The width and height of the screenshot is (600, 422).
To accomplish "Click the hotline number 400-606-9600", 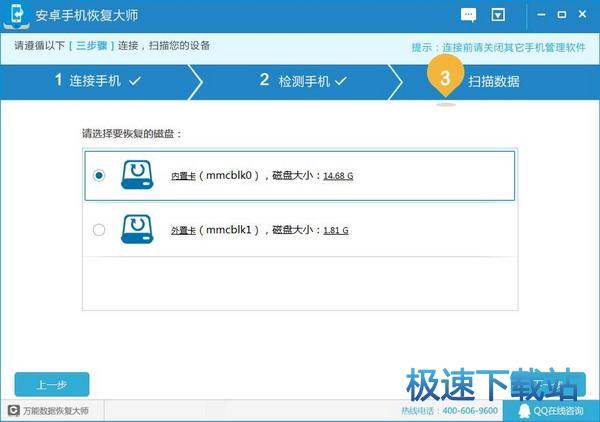I will point(470,411).
